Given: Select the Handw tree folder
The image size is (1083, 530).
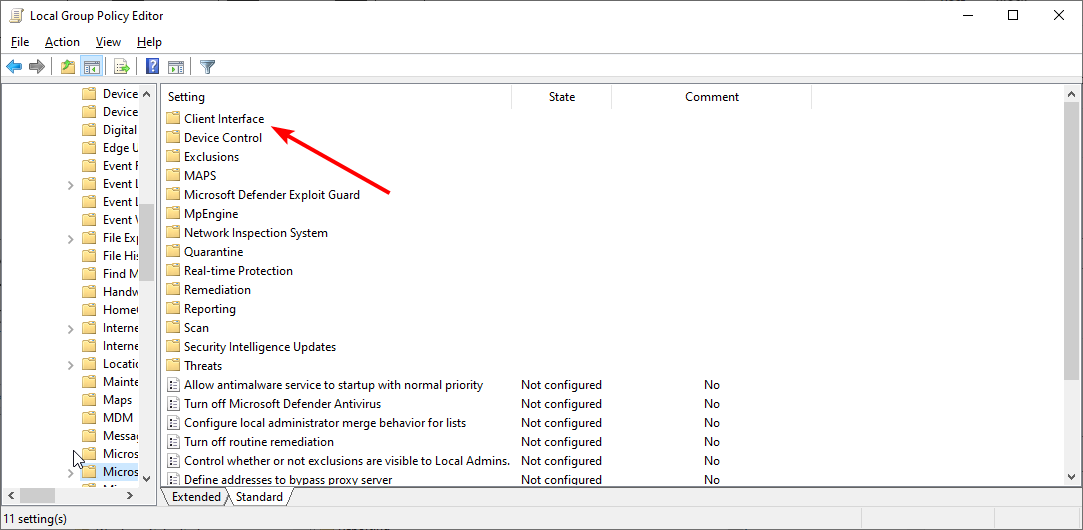Looking at the screenshot, I should (x=111, y=292).
